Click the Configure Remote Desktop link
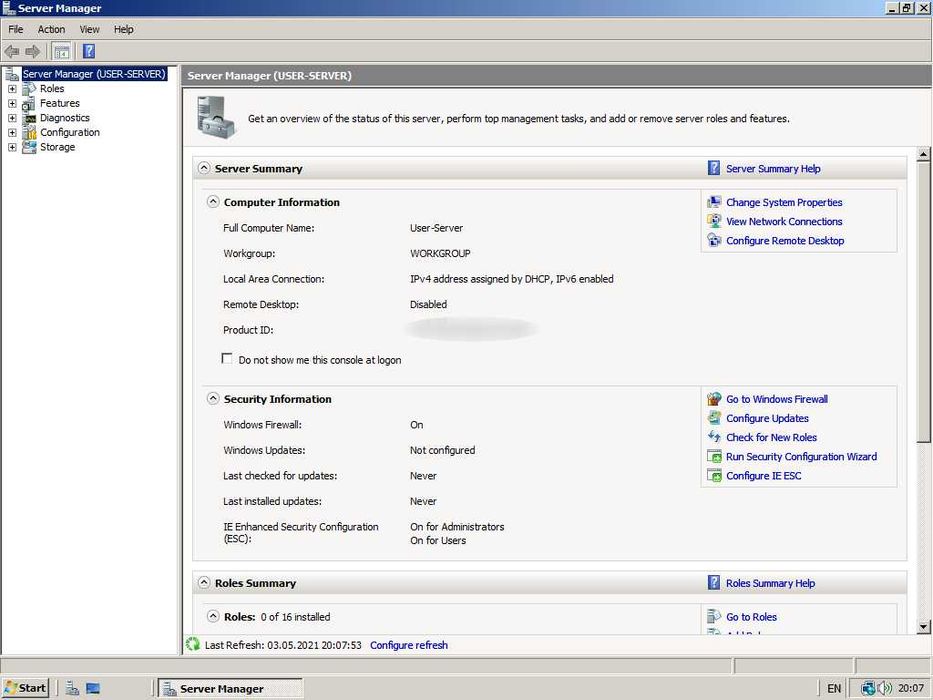 click(785, 240)
